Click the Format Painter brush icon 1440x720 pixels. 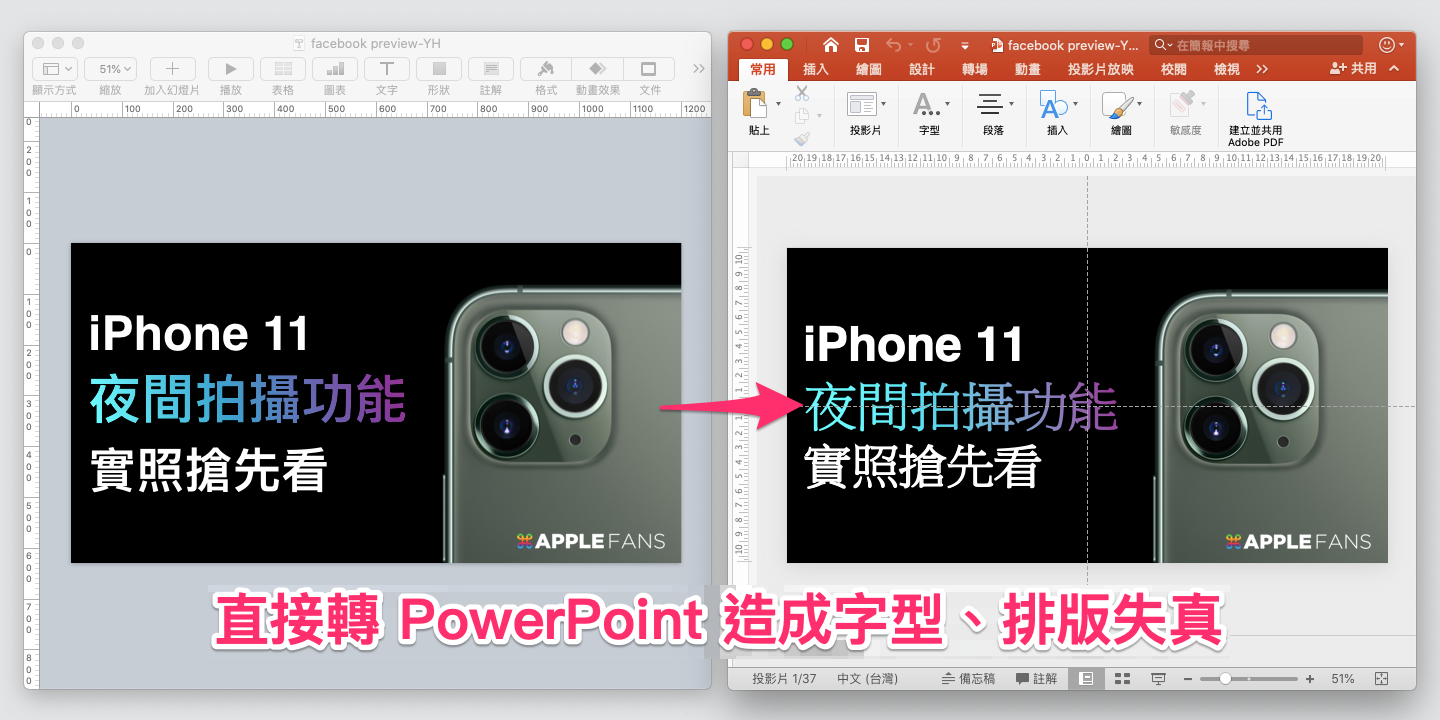(802, 140)
